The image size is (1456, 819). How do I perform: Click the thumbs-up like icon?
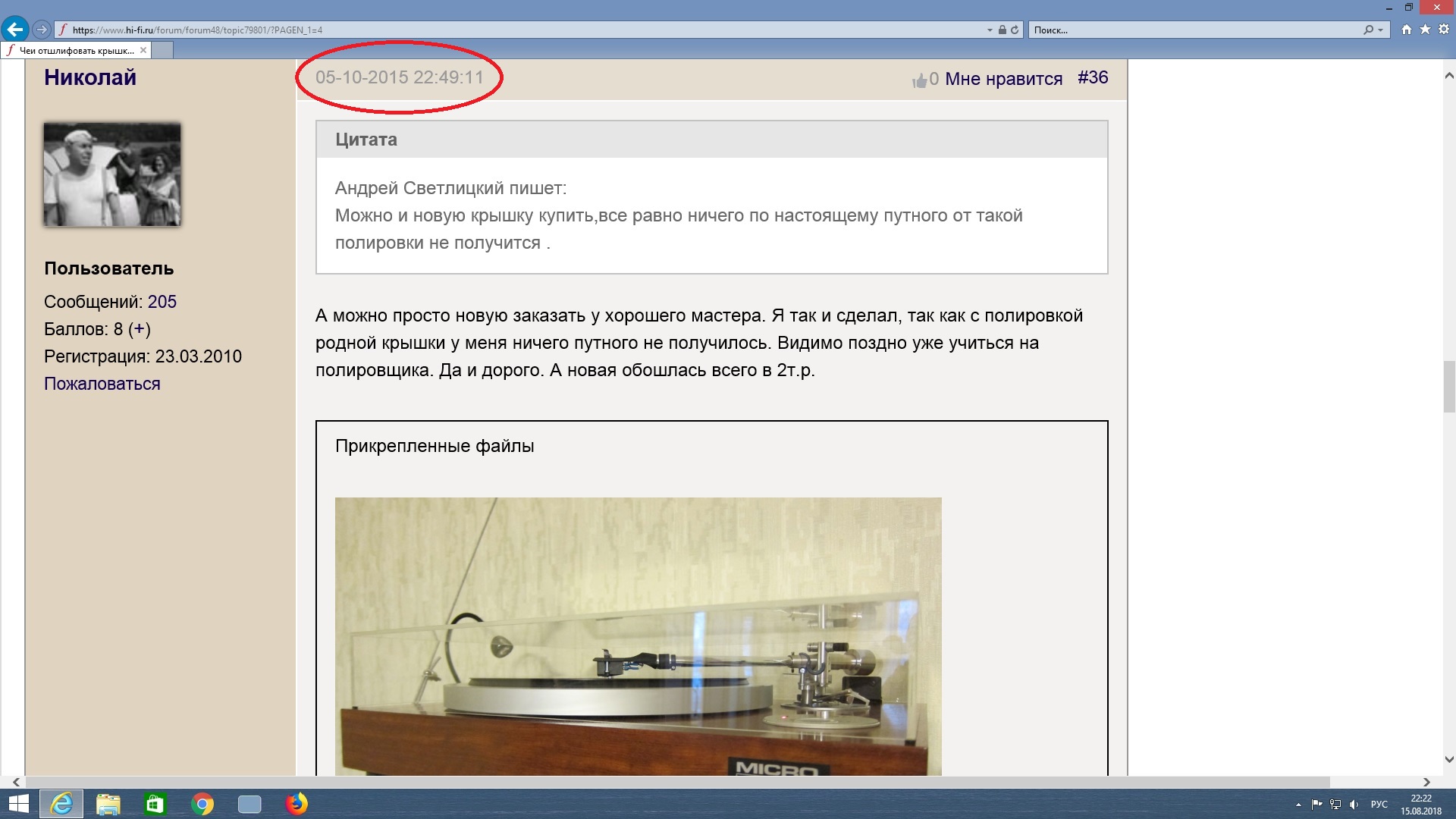919,80
